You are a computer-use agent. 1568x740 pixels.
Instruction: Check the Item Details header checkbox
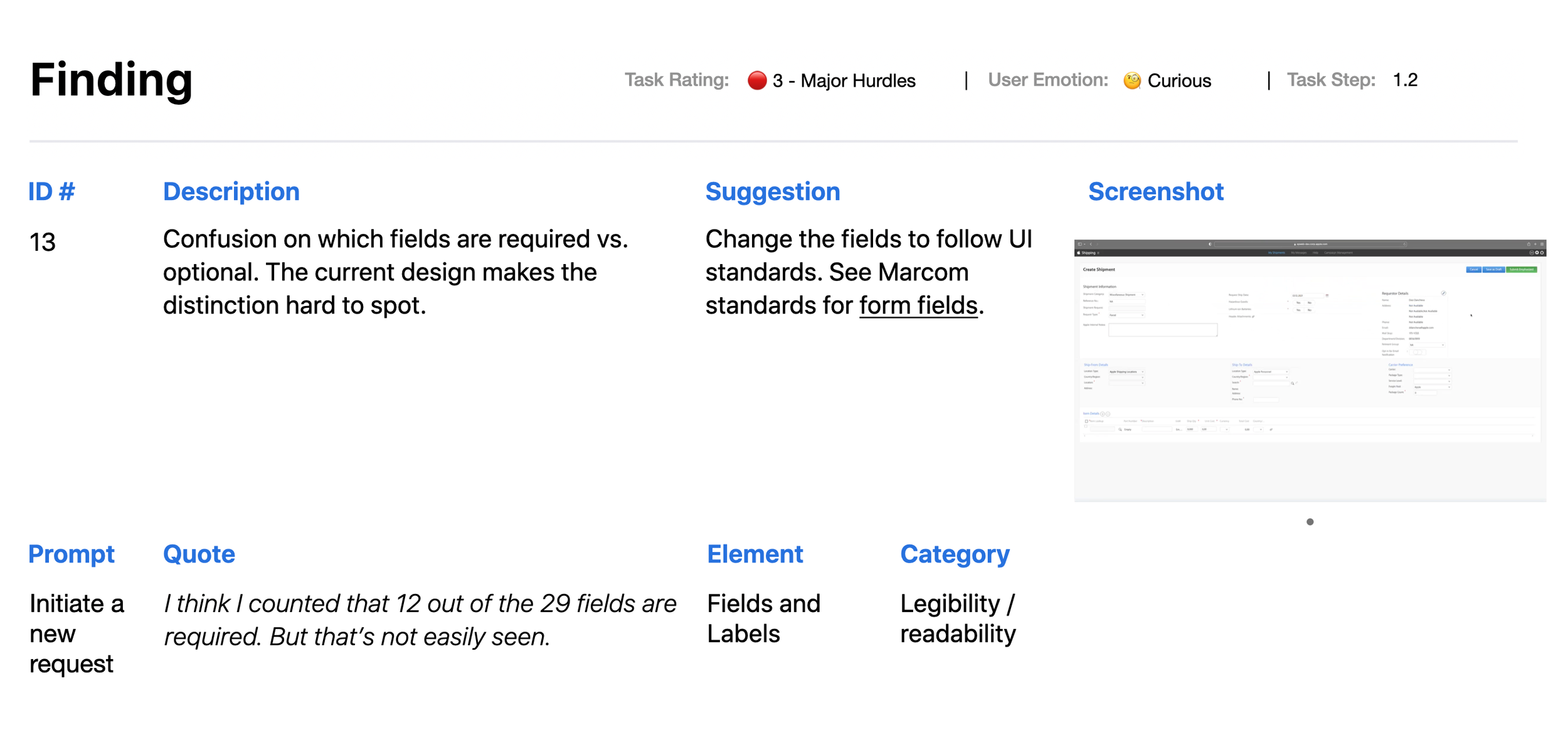[1086, 421]
